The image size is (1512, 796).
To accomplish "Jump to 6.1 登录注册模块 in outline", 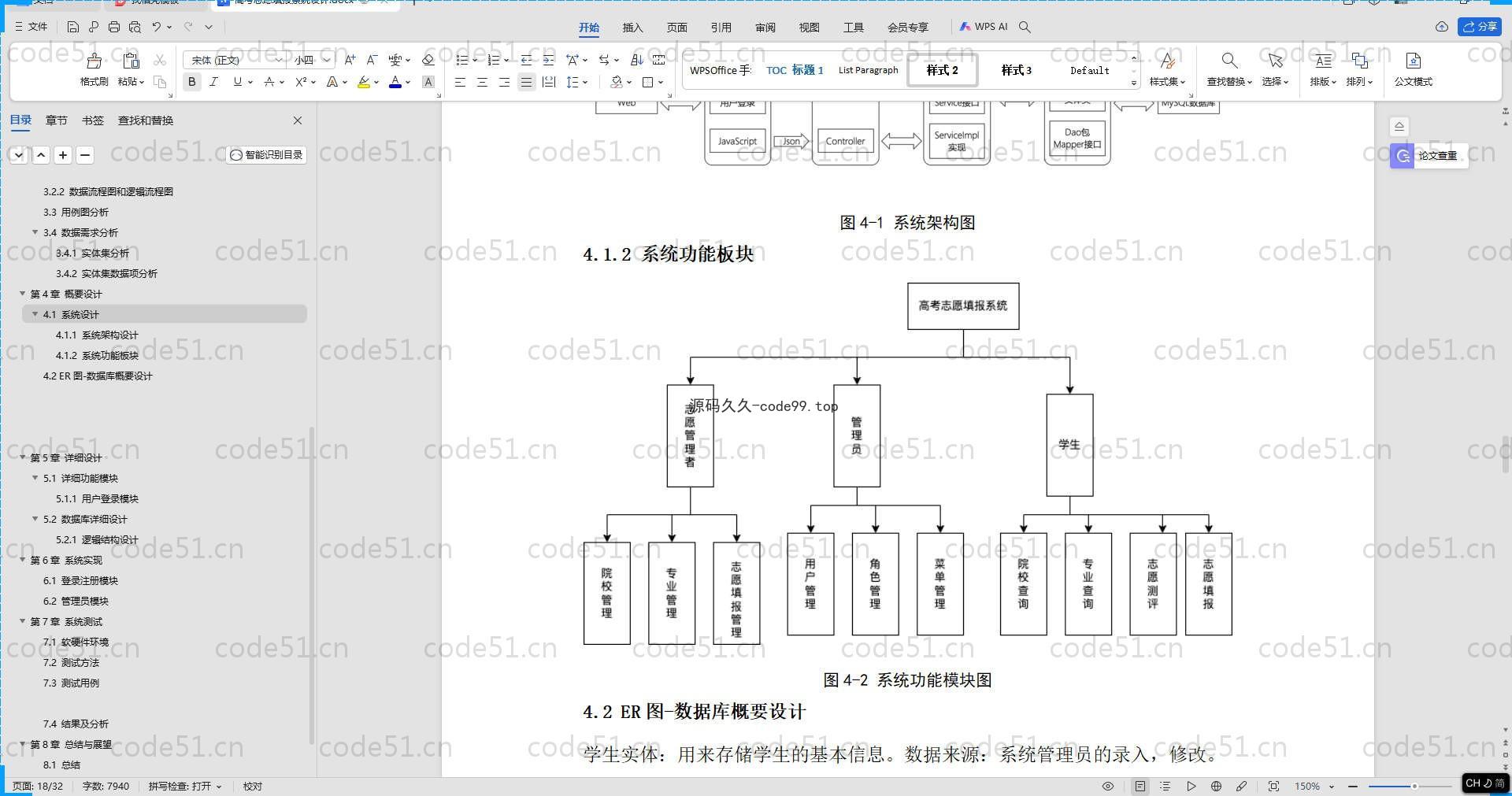I will 80,580.
